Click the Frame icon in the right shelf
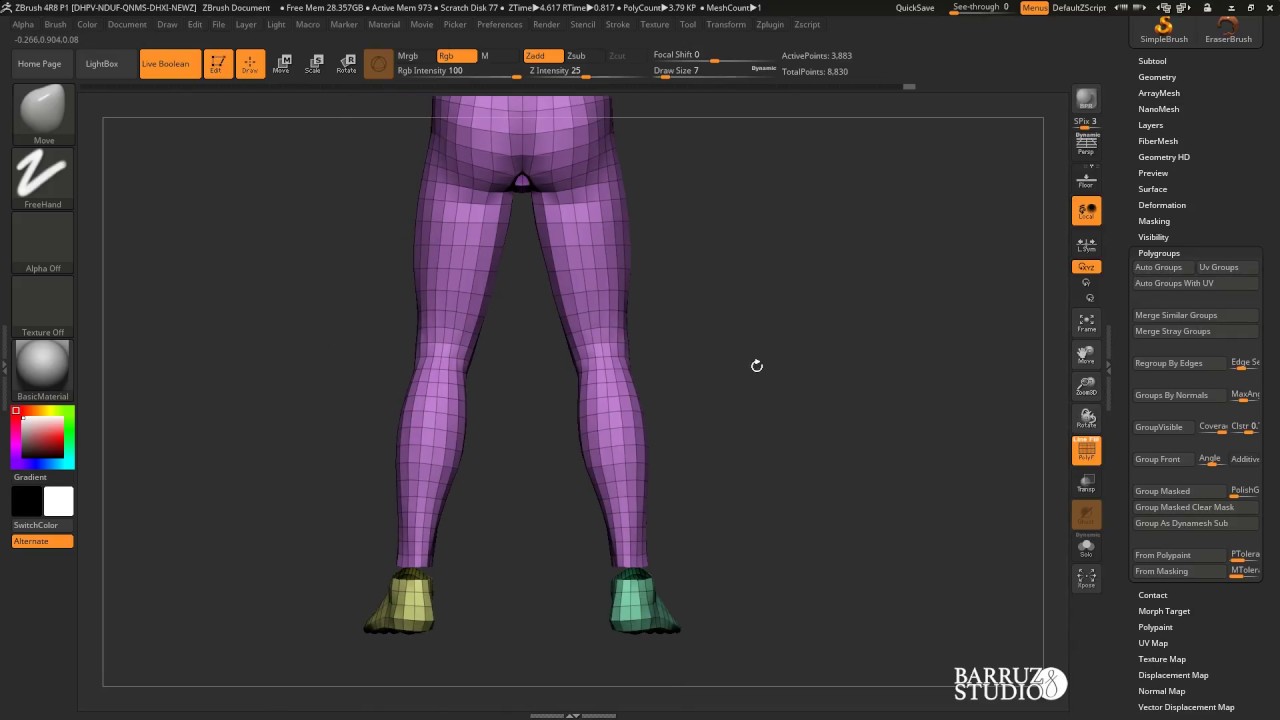This screenshot has width=1280, height=720. (1086, 322)
